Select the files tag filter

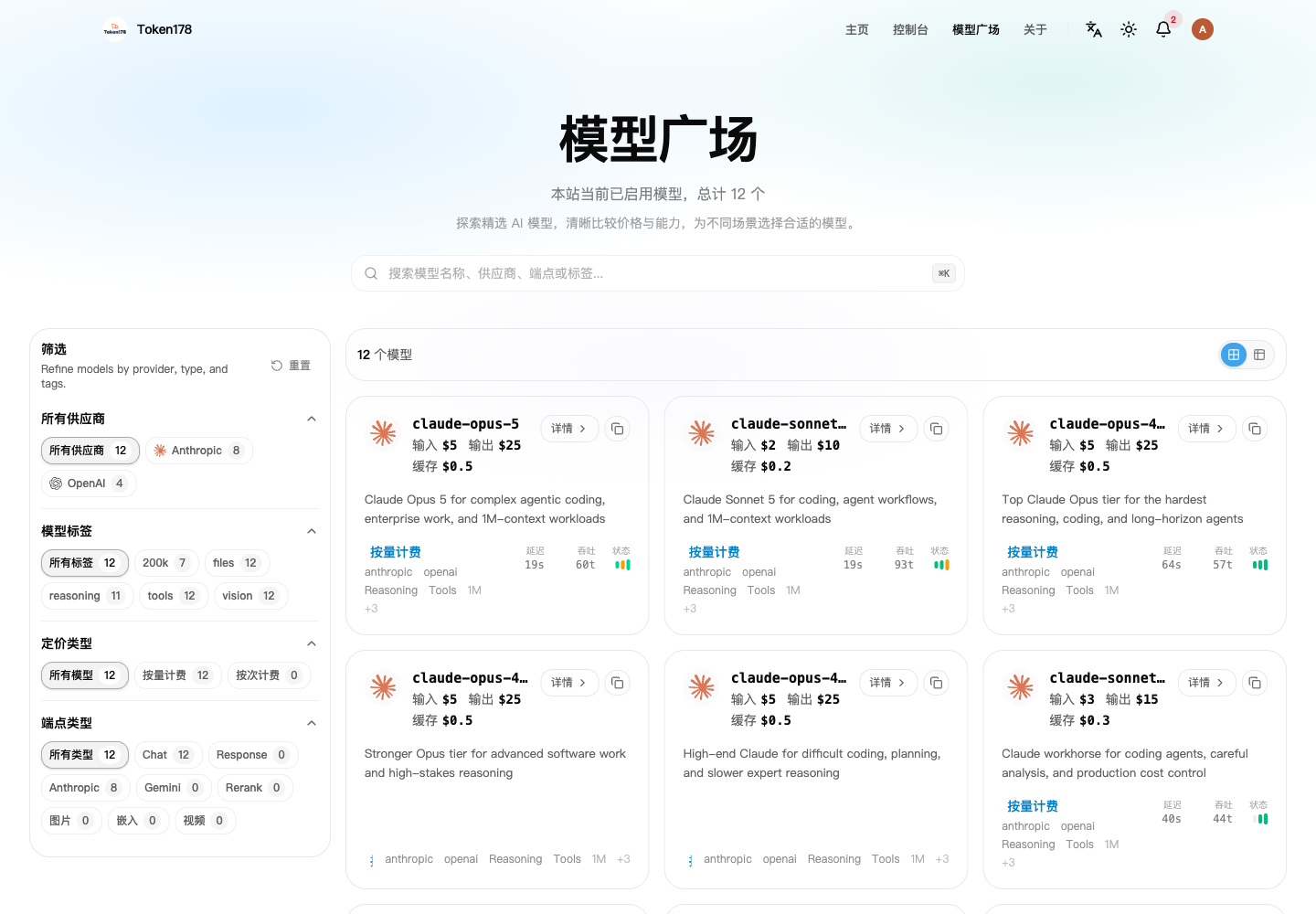(x=237, y=563)
